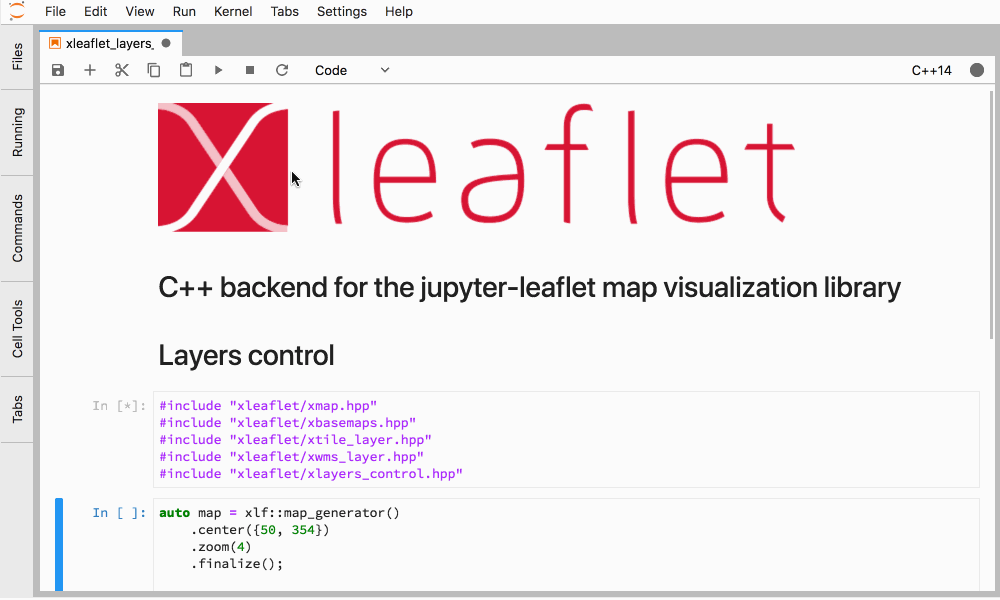
Task: Click the 'xleaflet/xwms_layer.hpp' include line
Action: (x=291, y=457)
